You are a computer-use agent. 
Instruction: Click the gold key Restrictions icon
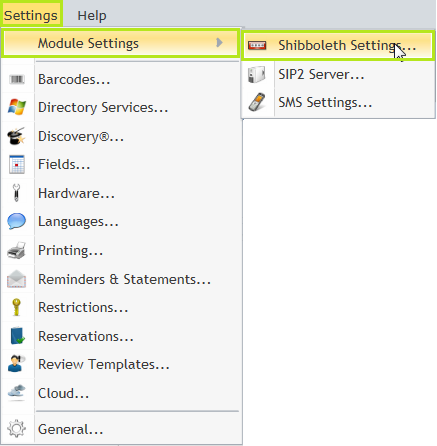coord(16,307)
